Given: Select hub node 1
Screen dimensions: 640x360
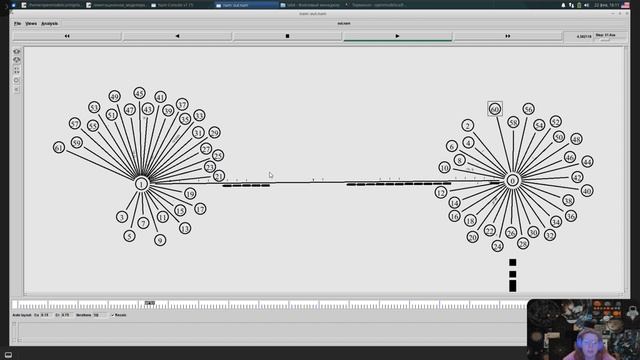Looking at the screenshot, I should (x=142, y=184).
